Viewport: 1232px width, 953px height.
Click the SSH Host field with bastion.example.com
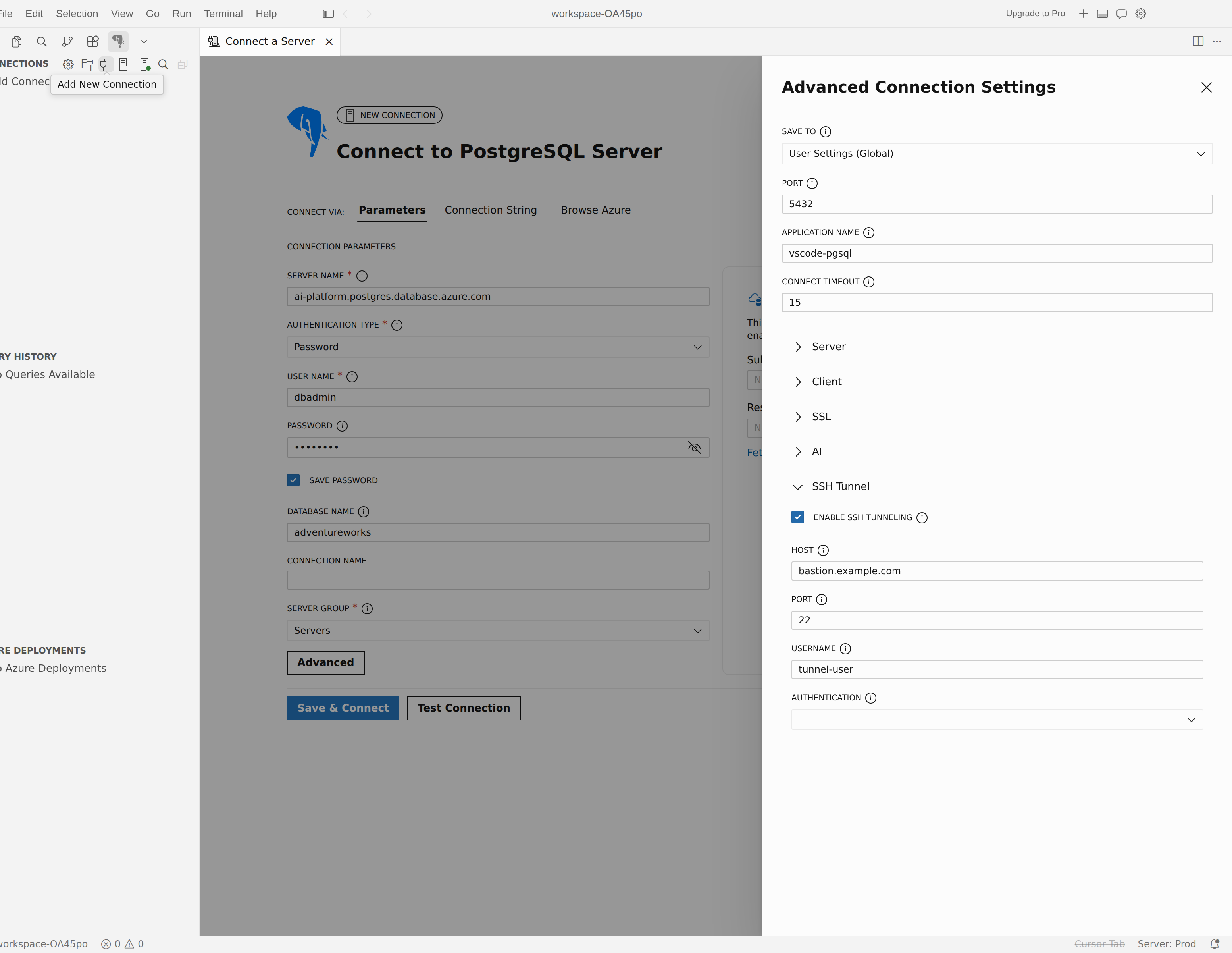(997, 571)
